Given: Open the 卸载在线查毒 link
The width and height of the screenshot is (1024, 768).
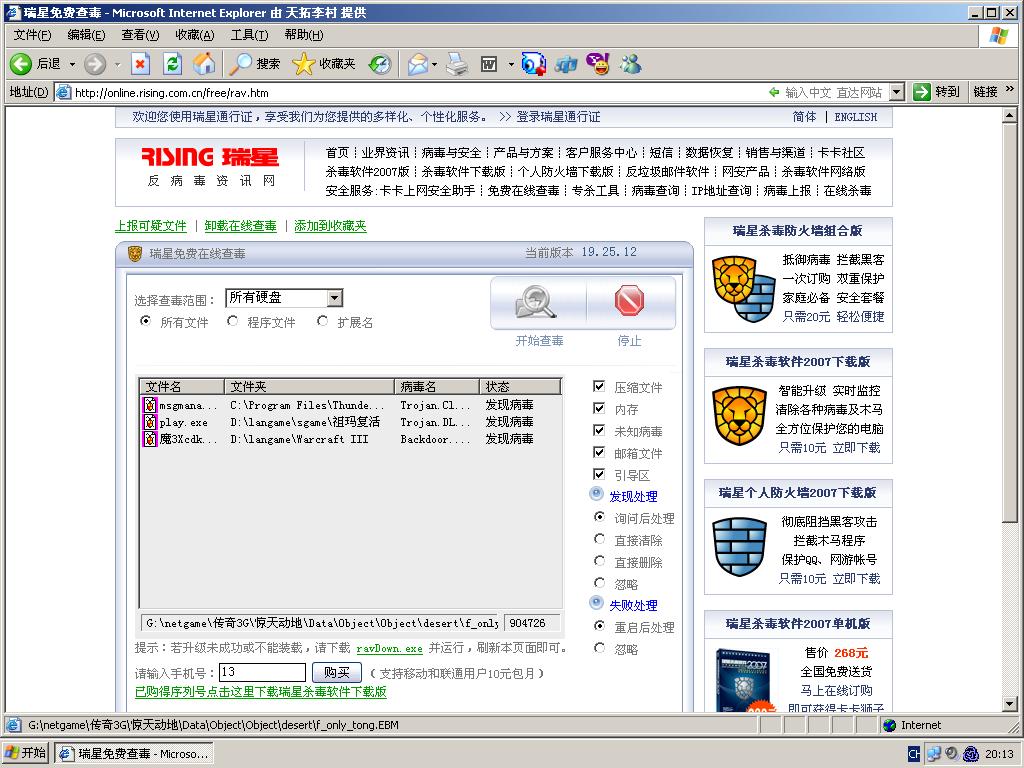Looking at the screenshot, I should 240,226.
